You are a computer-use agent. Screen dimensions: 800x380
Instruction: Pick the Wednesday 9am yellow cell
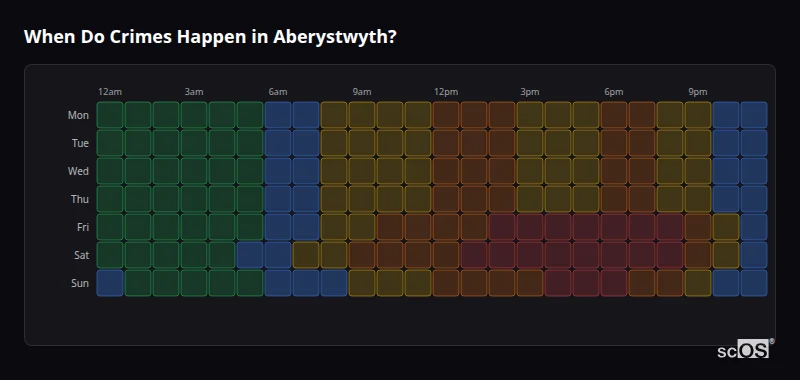point(362,171)
